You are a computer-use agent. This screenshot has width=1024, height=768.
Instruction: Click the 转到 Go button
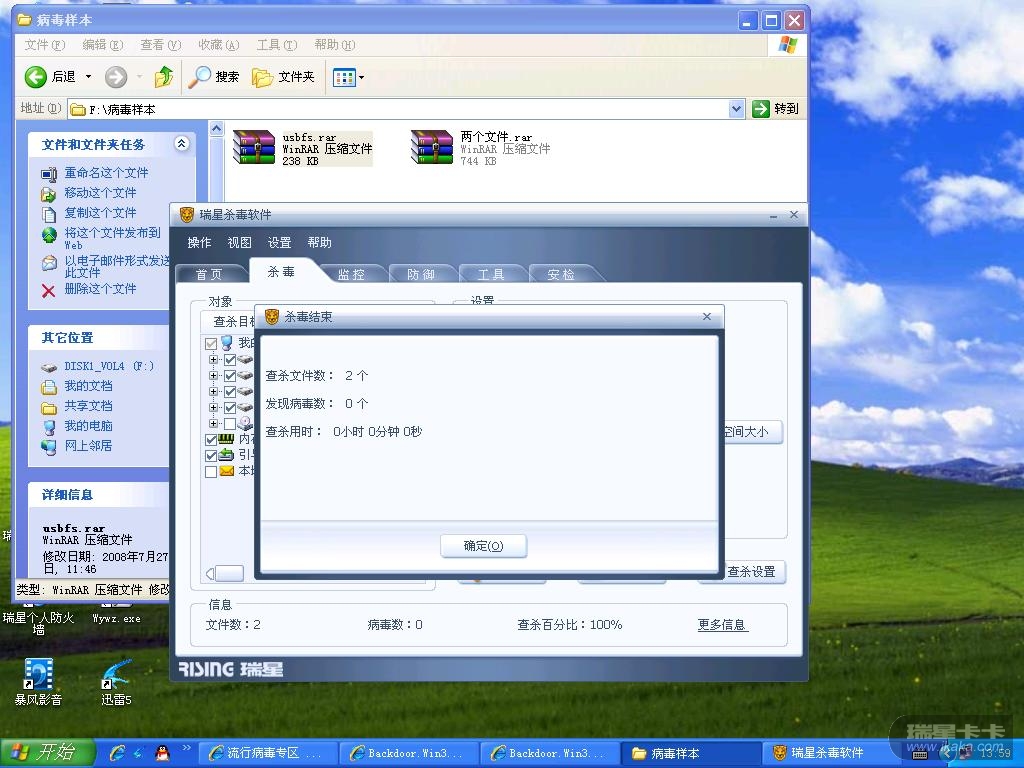776,109
